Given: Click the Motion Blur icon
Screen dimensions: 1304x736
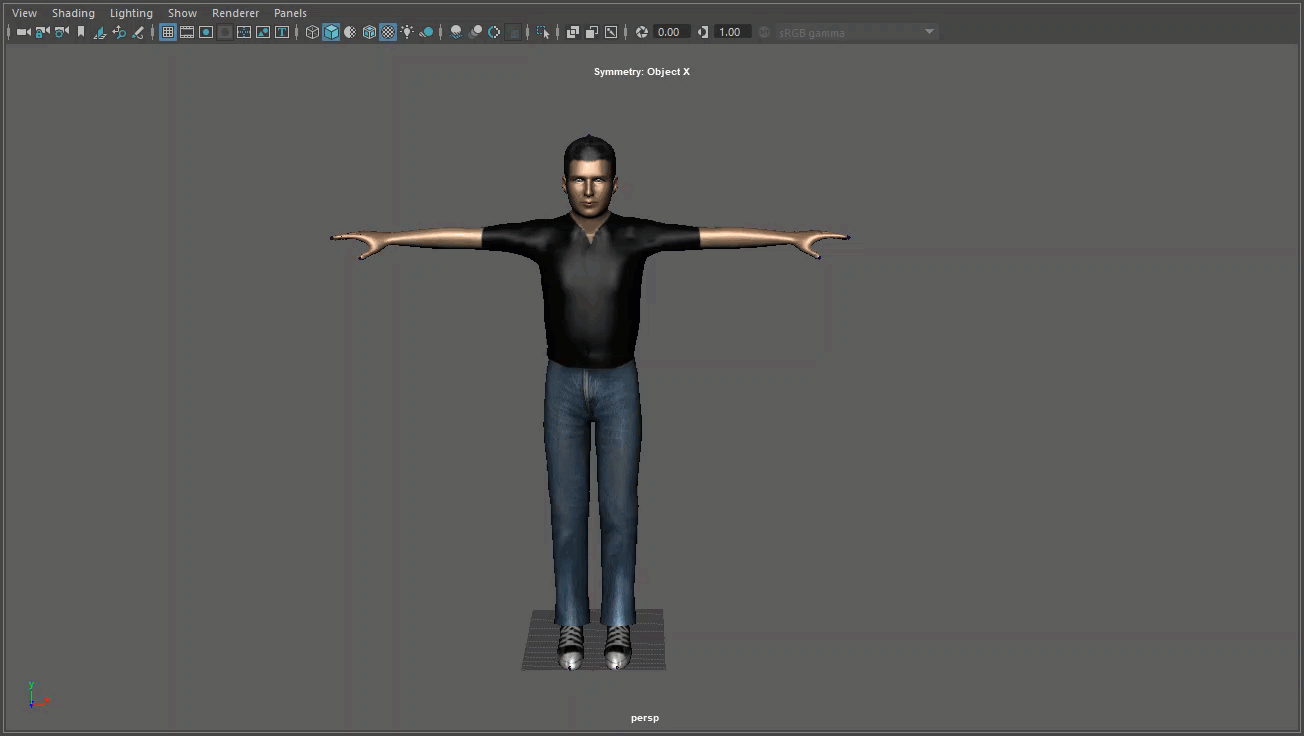Looking at the screenshot, I should (x=475, y=32).
